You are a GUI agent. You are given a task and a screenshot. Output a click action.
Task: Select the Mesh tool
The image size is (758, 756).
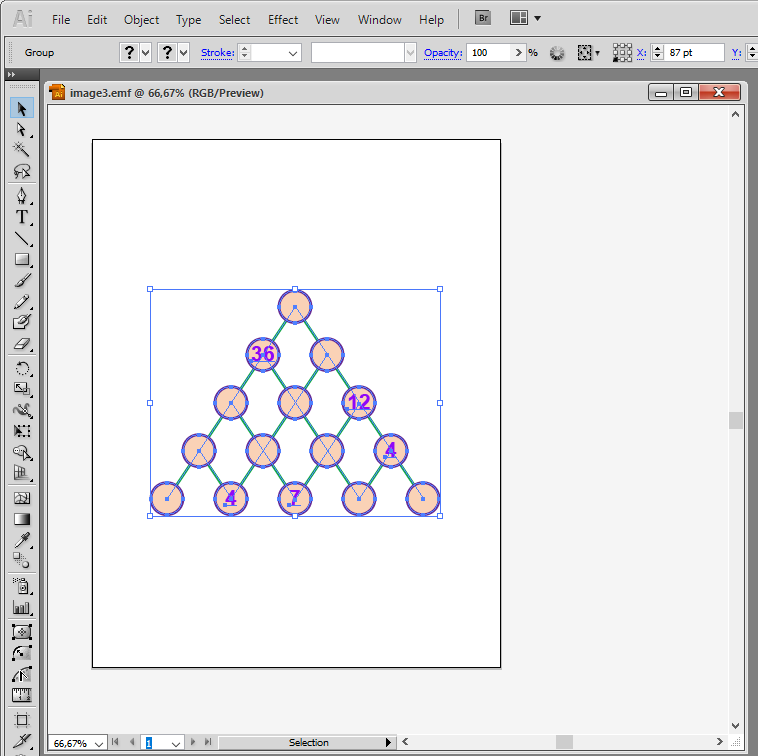(22, 498)
